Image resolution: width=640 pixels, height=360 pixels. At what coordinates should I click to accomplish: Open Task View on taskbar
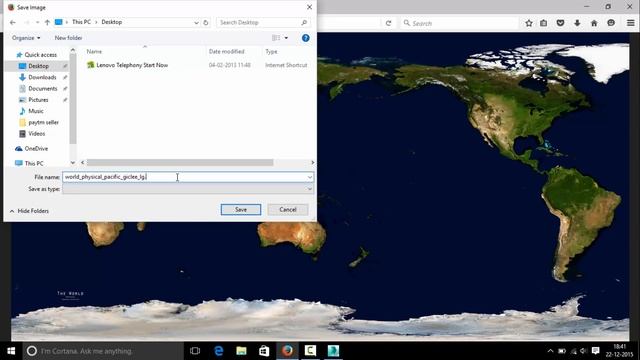coord(195,351)
